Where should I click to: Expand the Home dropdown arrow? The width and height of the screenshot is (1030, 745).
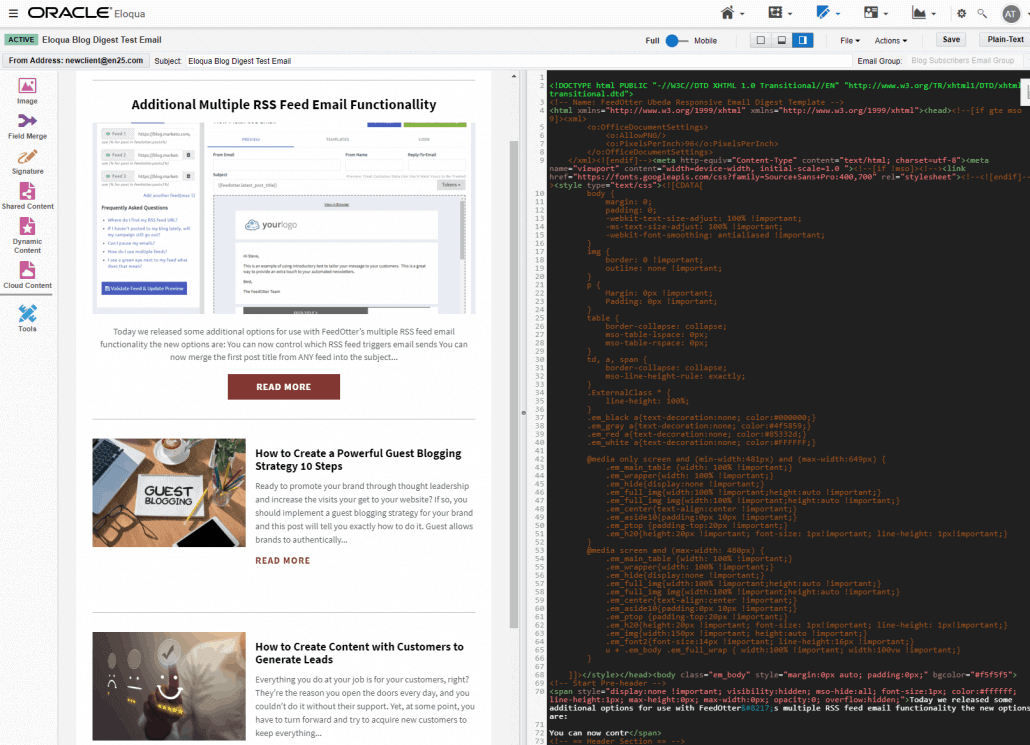click(742, 14)
